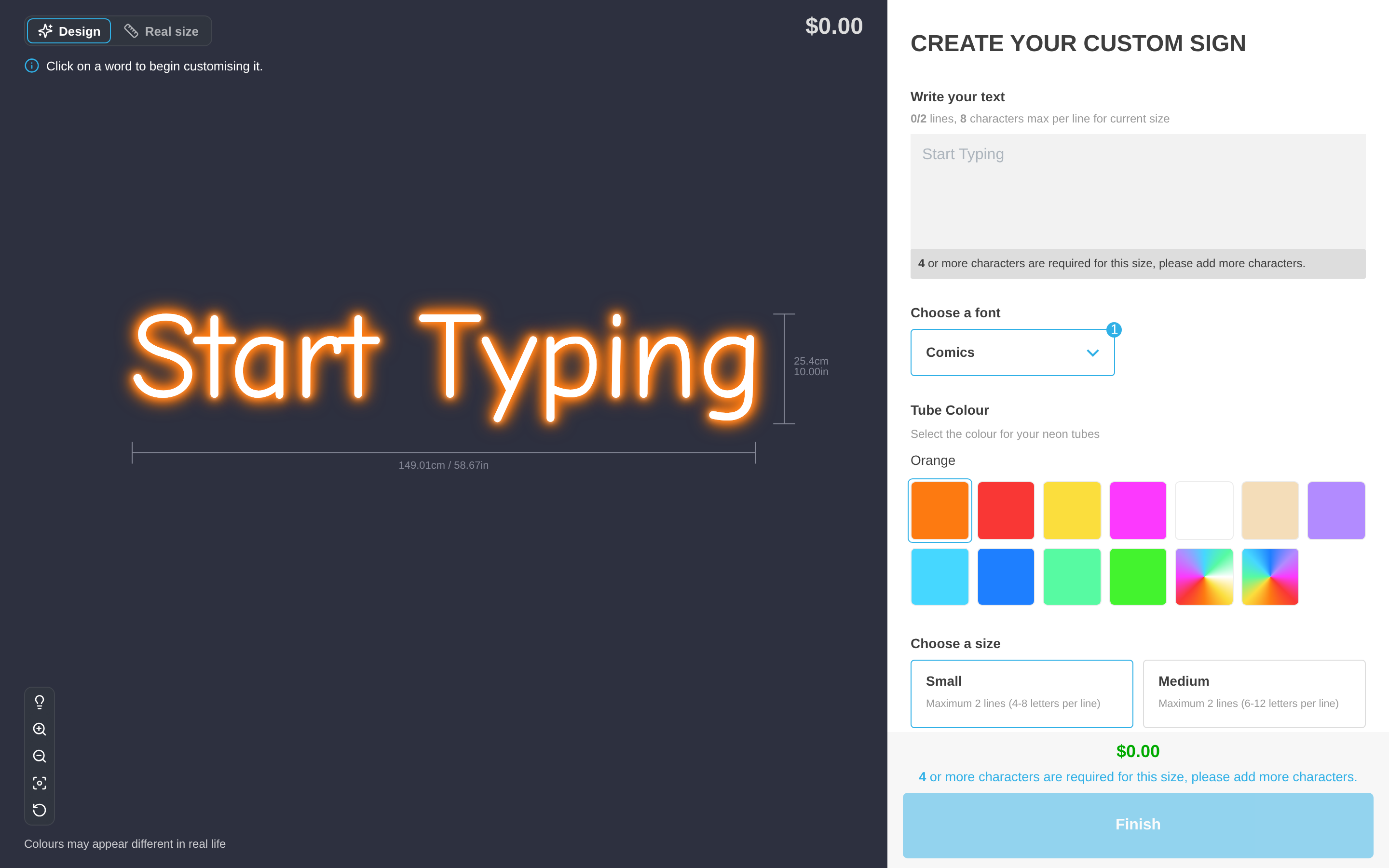
Task: Center the preview with focus icon
Action: (39, 783)
